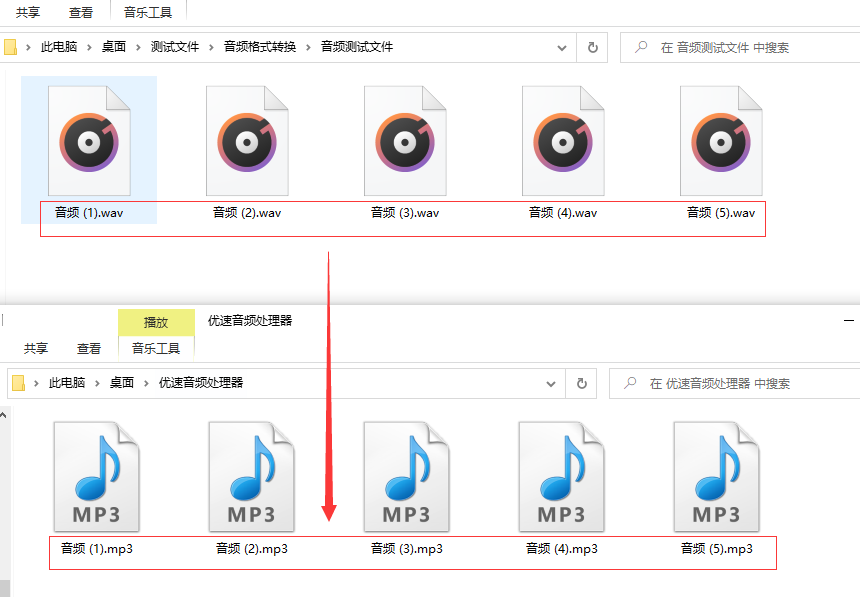Screen dimensions: 860x597
Task: Select the 音频 (5).mp3 file icon
Action: point(716,475)
